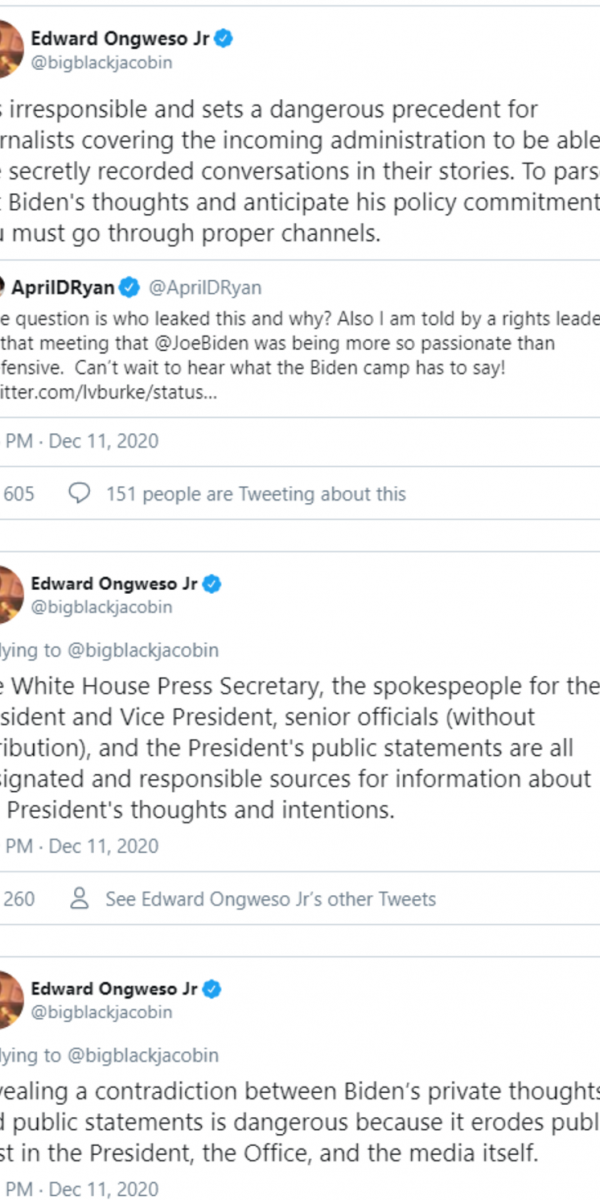
Task: Open the Dec 11, 2020 timestamp above the 605 count
Action: coord(104,440)
